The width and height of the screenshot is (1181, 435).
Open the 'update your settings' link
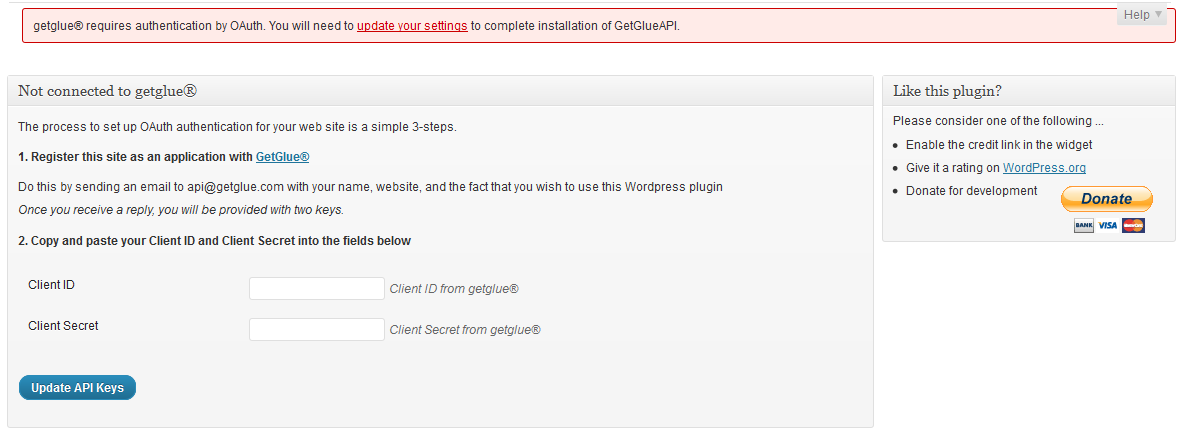coord(412,26)
